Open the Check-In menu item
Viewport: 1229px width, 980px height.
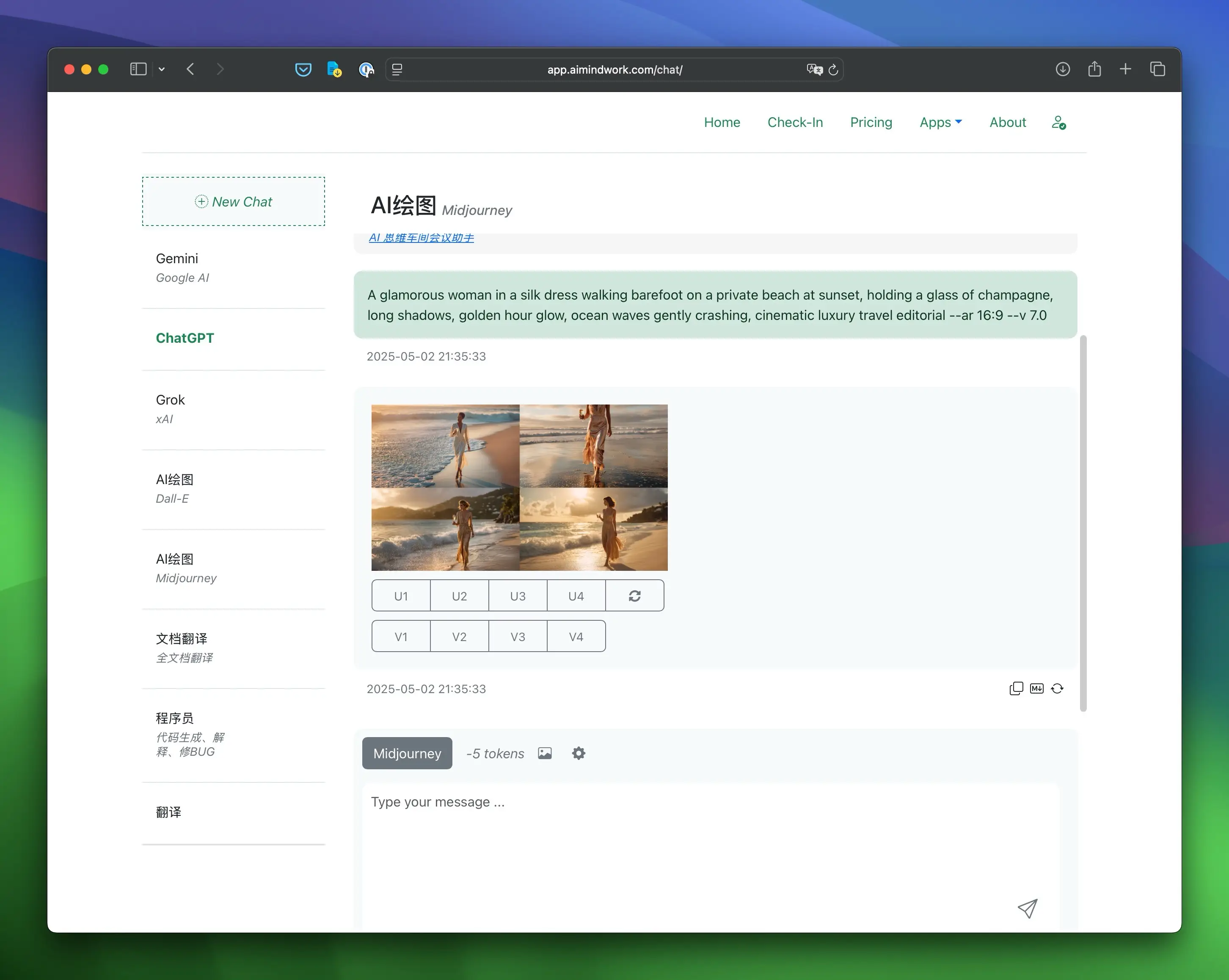(x=795, y=123)
